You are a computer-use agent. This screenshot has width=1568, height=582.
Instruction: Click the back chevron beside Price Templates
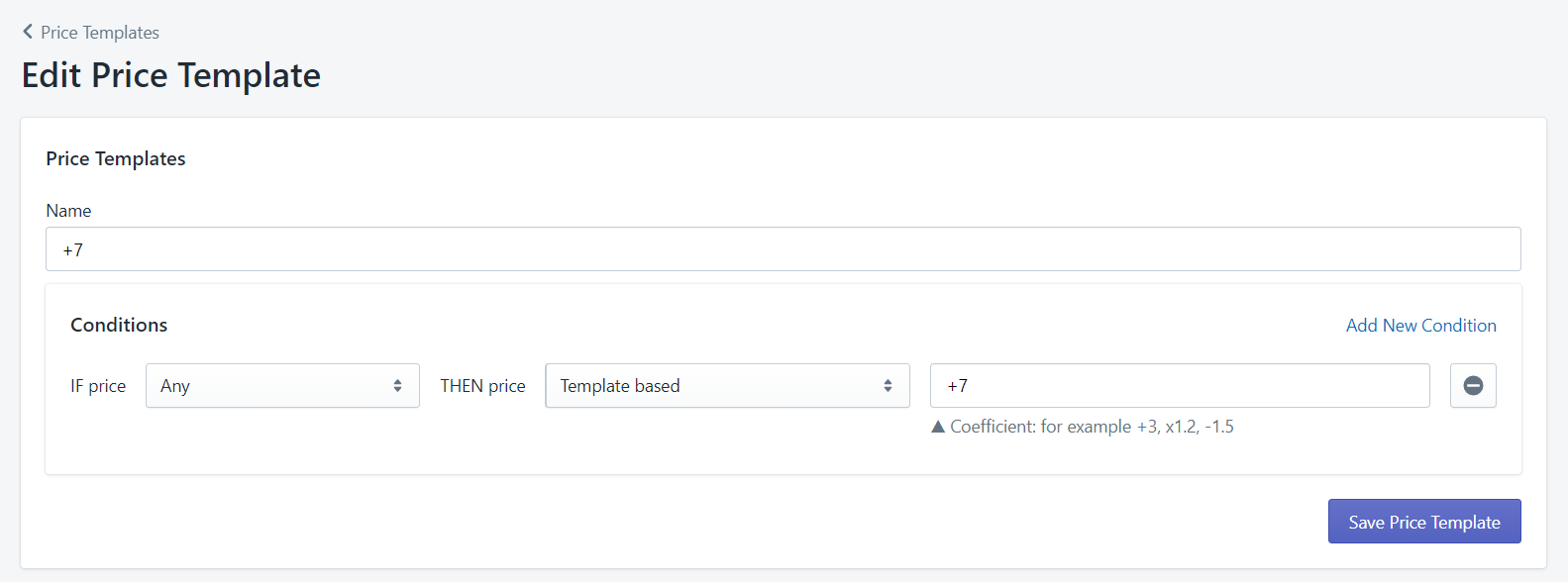click(28, 32)
